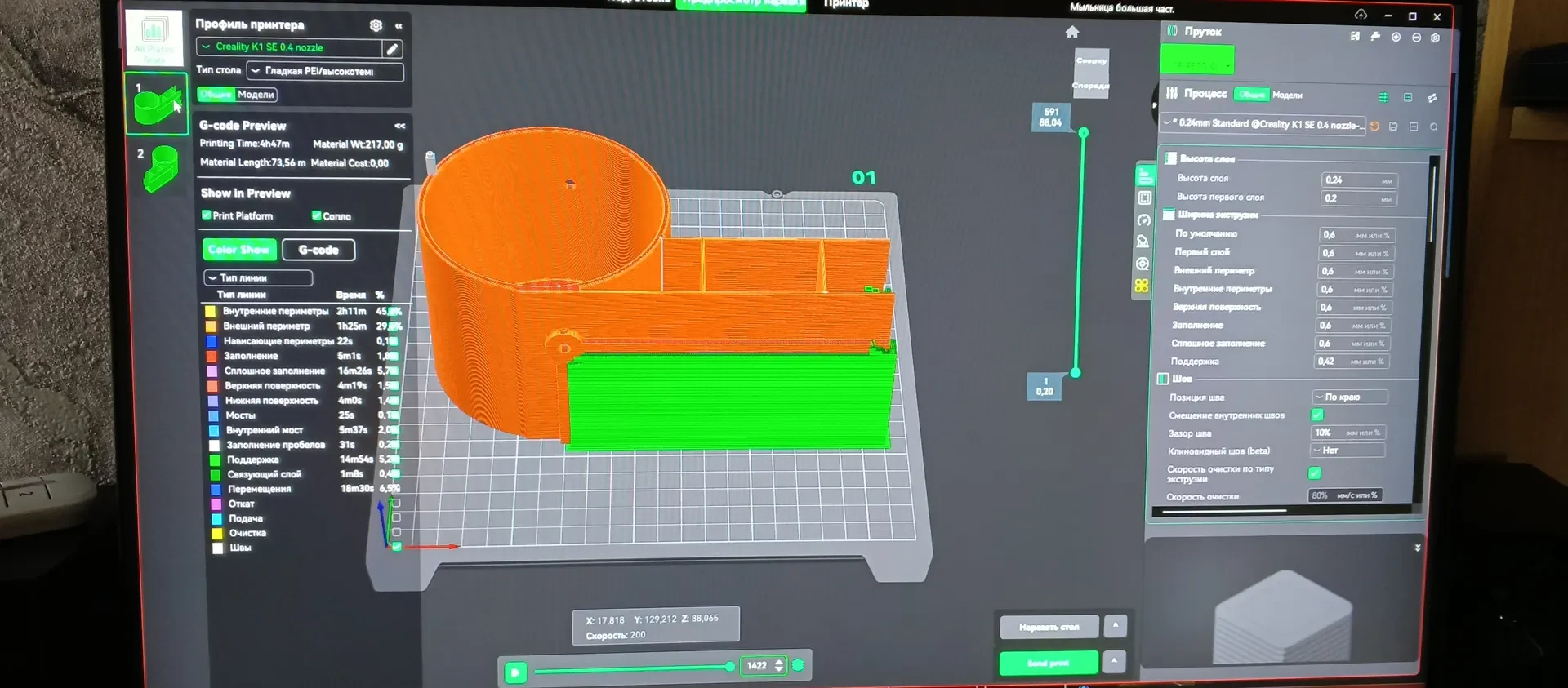Open printer profile settings gear
The width and height of the screenshot is (1568, 688).
(x=376, y=25)
